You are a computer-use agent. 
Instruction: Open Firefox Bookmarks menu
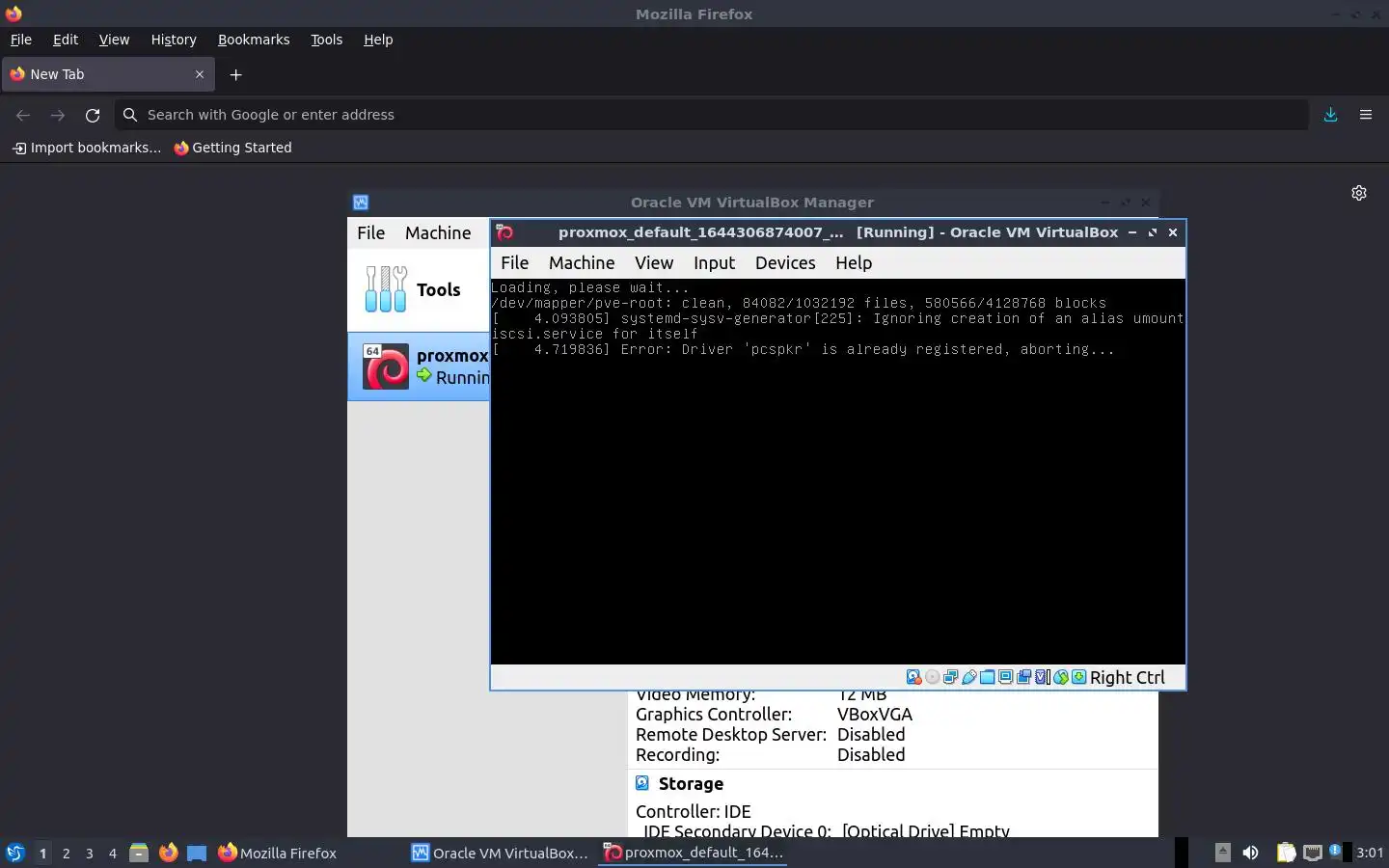point(254,40)
